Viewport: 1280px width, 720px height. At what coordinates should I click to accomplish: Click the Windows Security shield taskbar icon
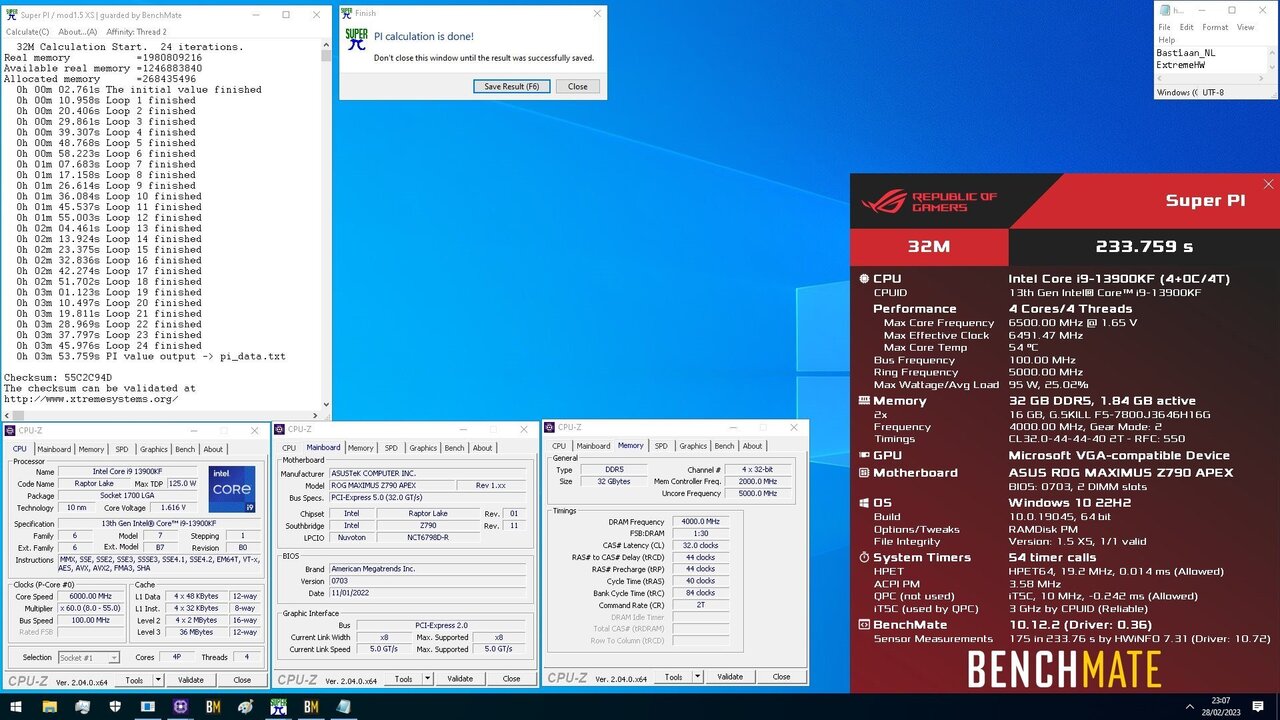coord(116,707)
